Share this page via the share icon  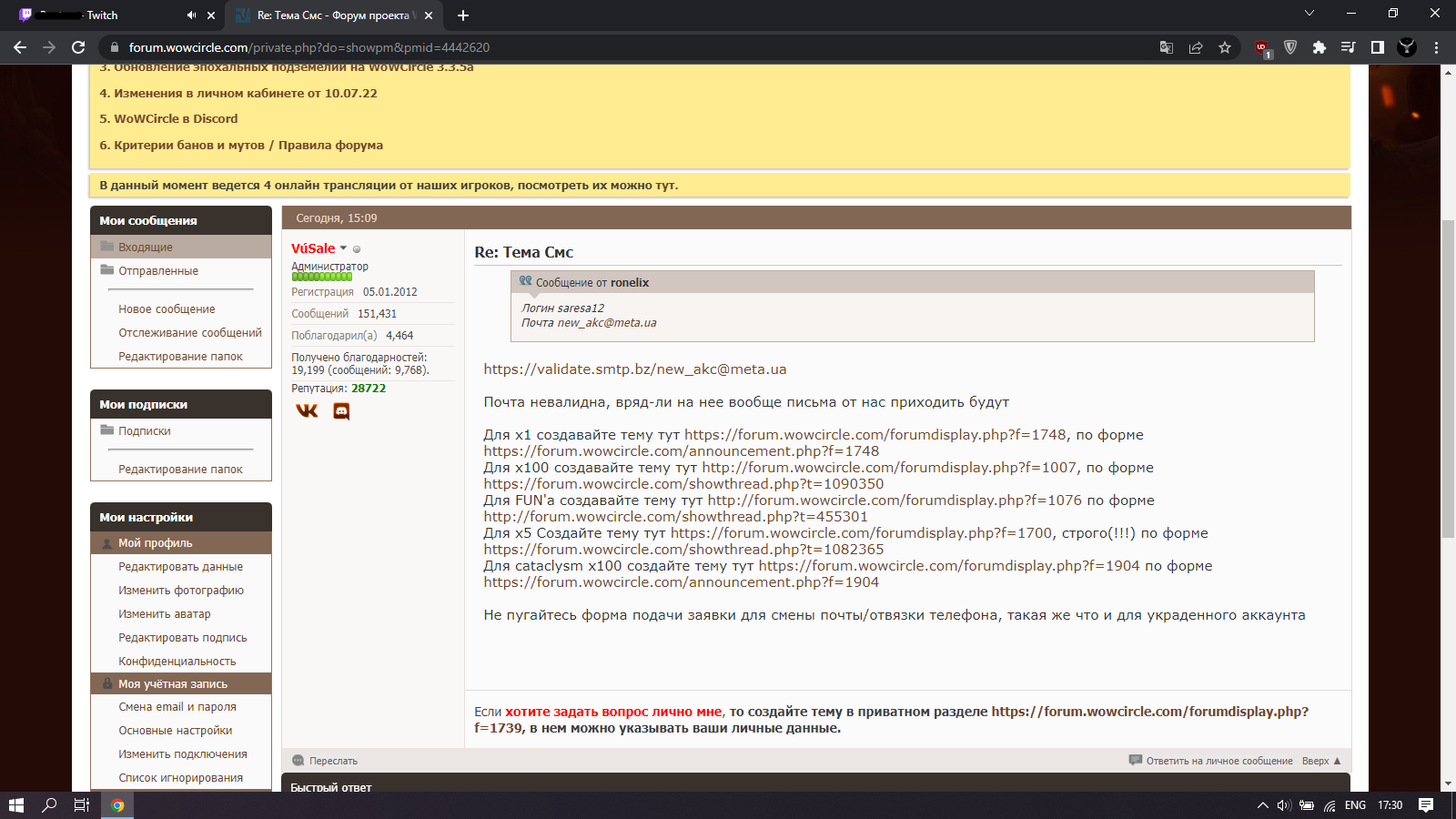pos(1196,47)
